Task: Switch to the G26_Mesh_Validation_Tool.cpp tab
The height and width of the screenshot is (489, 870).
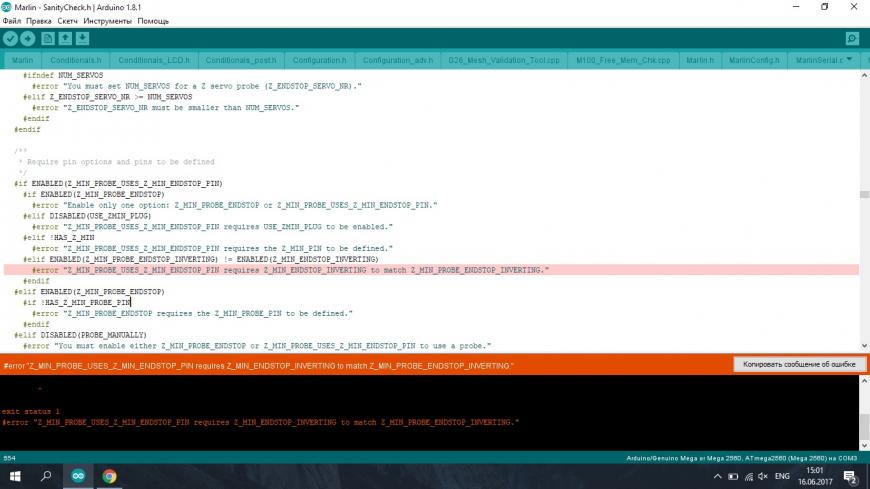Action: [504, 60]
